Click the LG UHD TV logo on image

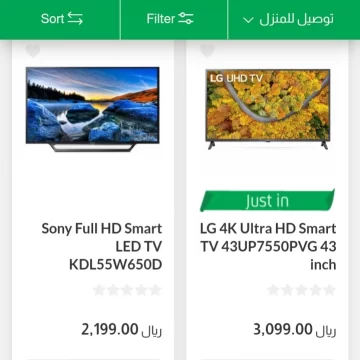pos(236,78)
